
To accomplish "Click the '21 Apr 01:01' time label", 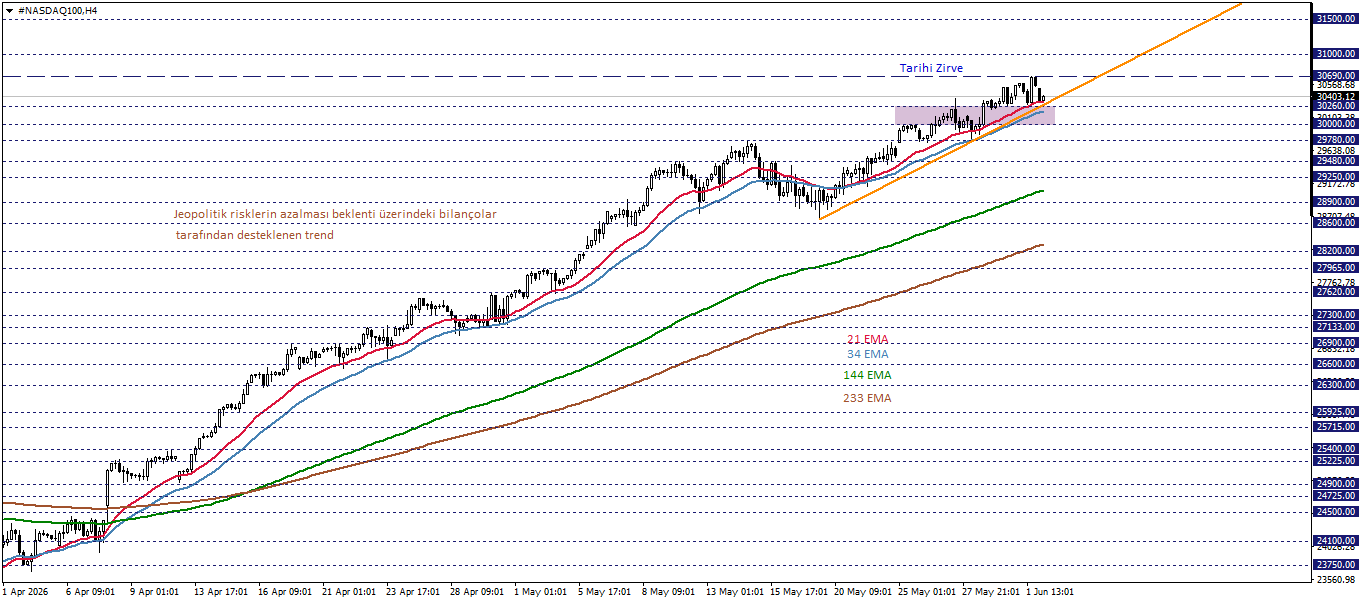I will click(349, 592).
